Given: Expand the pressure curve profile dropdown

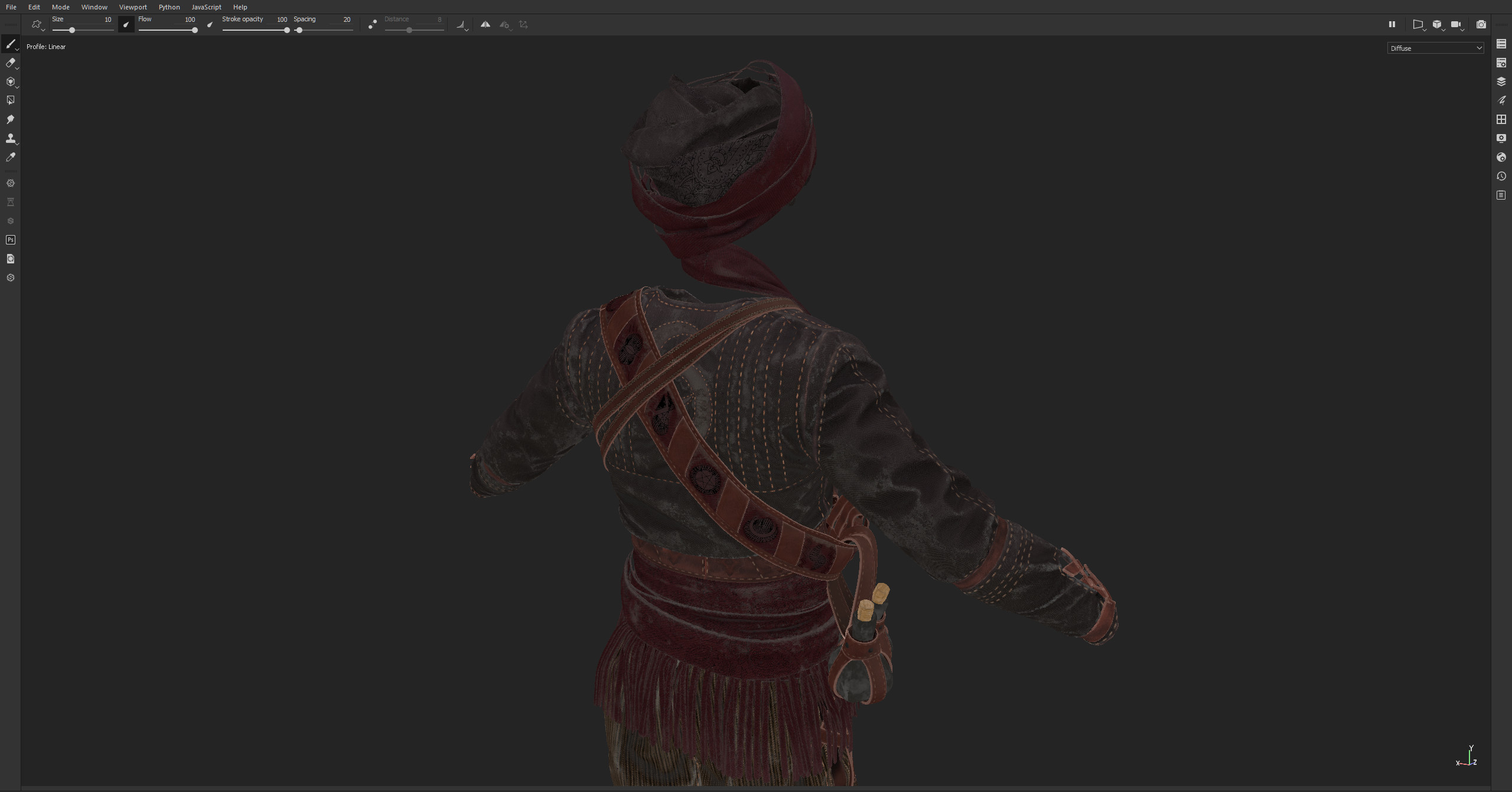Looking at the screenshot, I should tap(462, 25).
